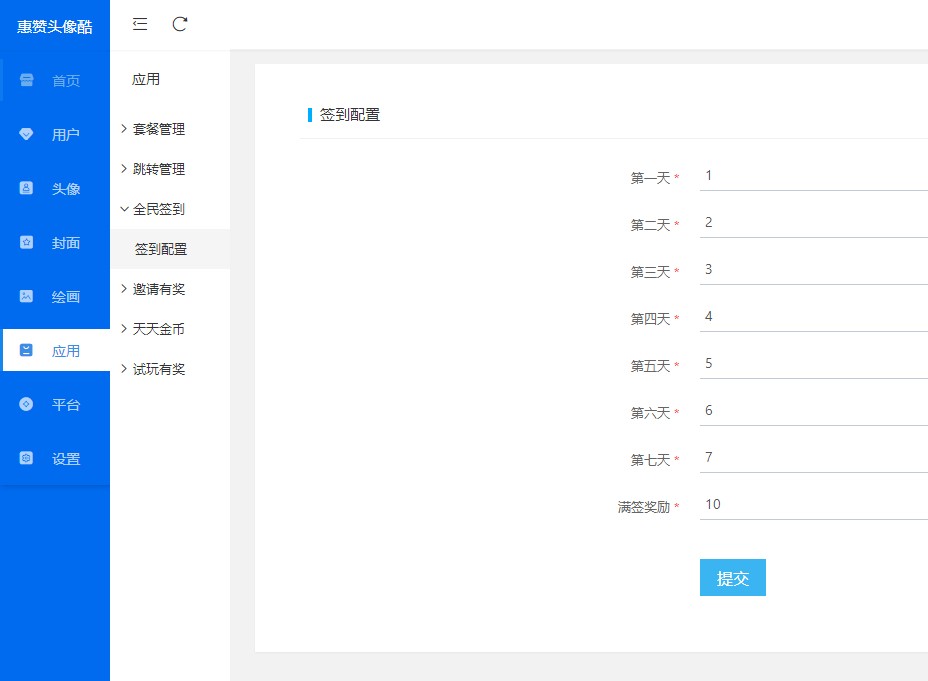Image resolution: width=928 pixels, height=681 pixels.
Task: Expand 跳转管理 submenu chevron
Action: click(124, 169)
